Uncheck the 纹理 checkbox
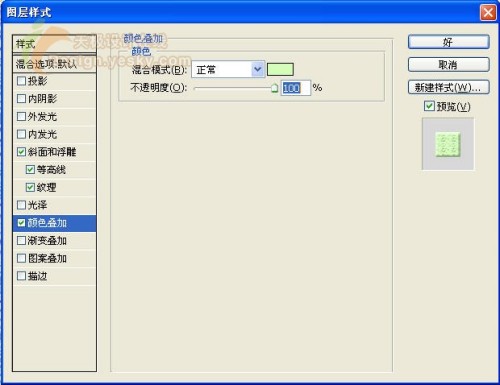This screenshot has width=500, height=385. (x=30, y=187)
